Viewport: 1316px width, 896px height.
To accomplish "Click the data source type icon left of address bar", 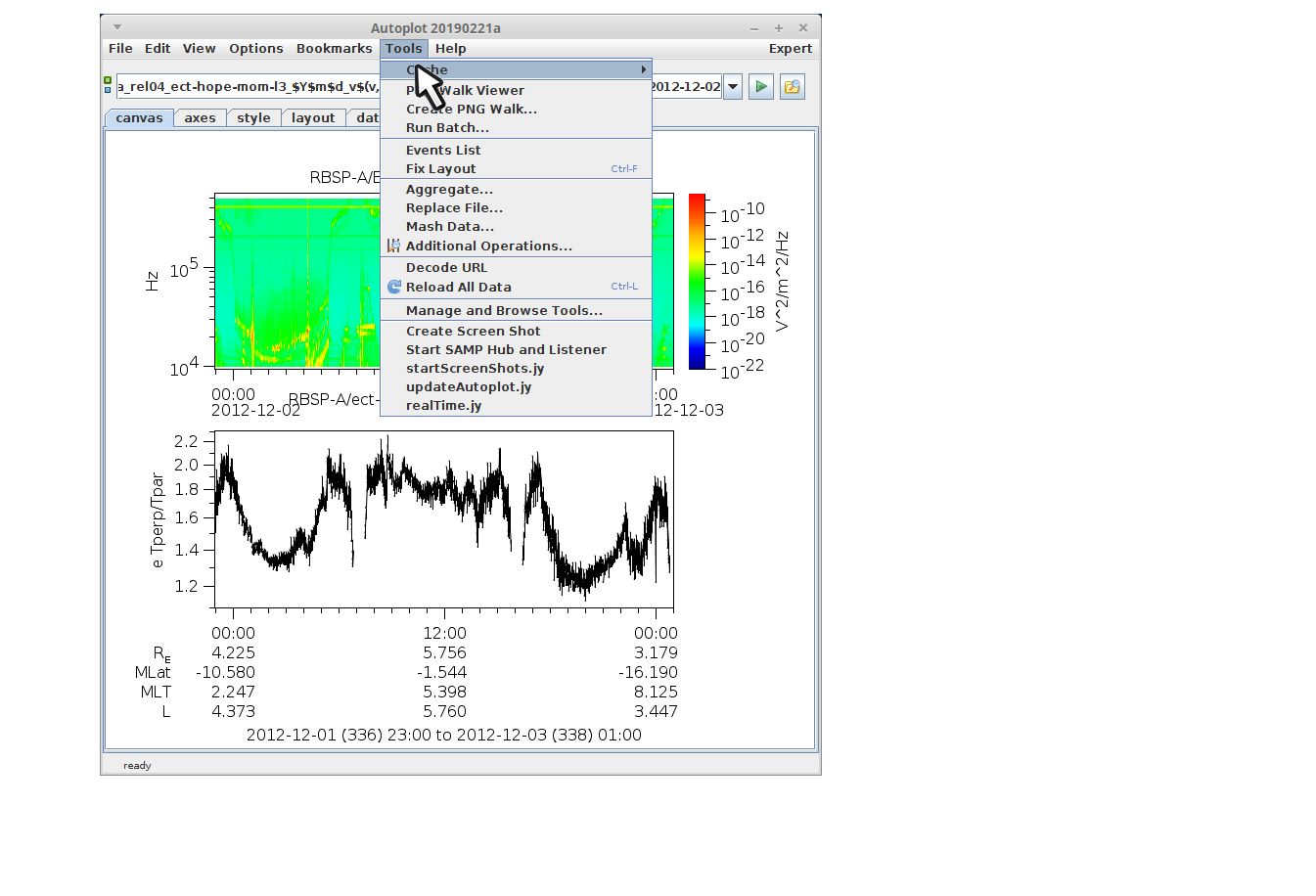I will [108, 86].
